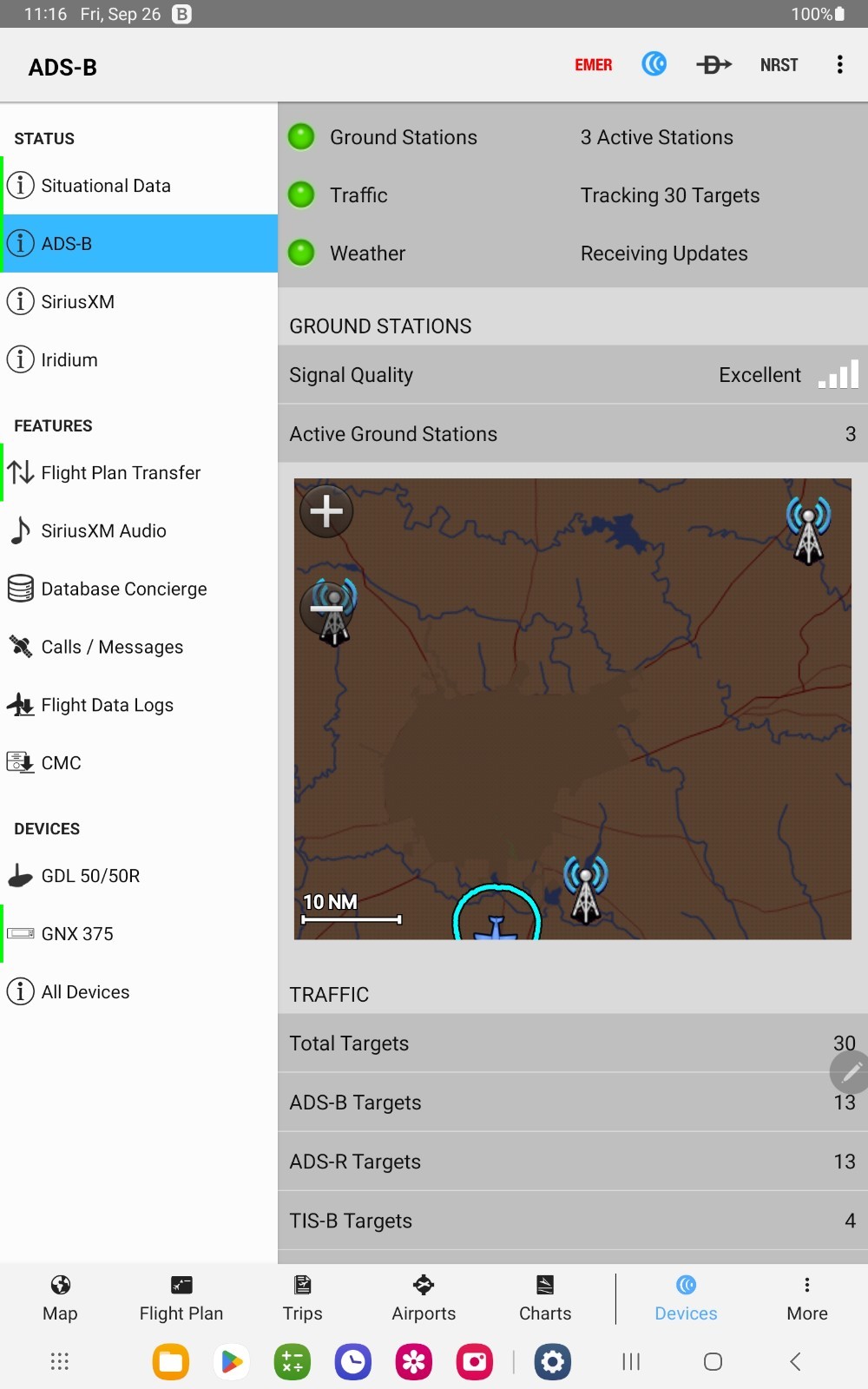Launch the Gallery flower app from taskbar

point(414,1361)
